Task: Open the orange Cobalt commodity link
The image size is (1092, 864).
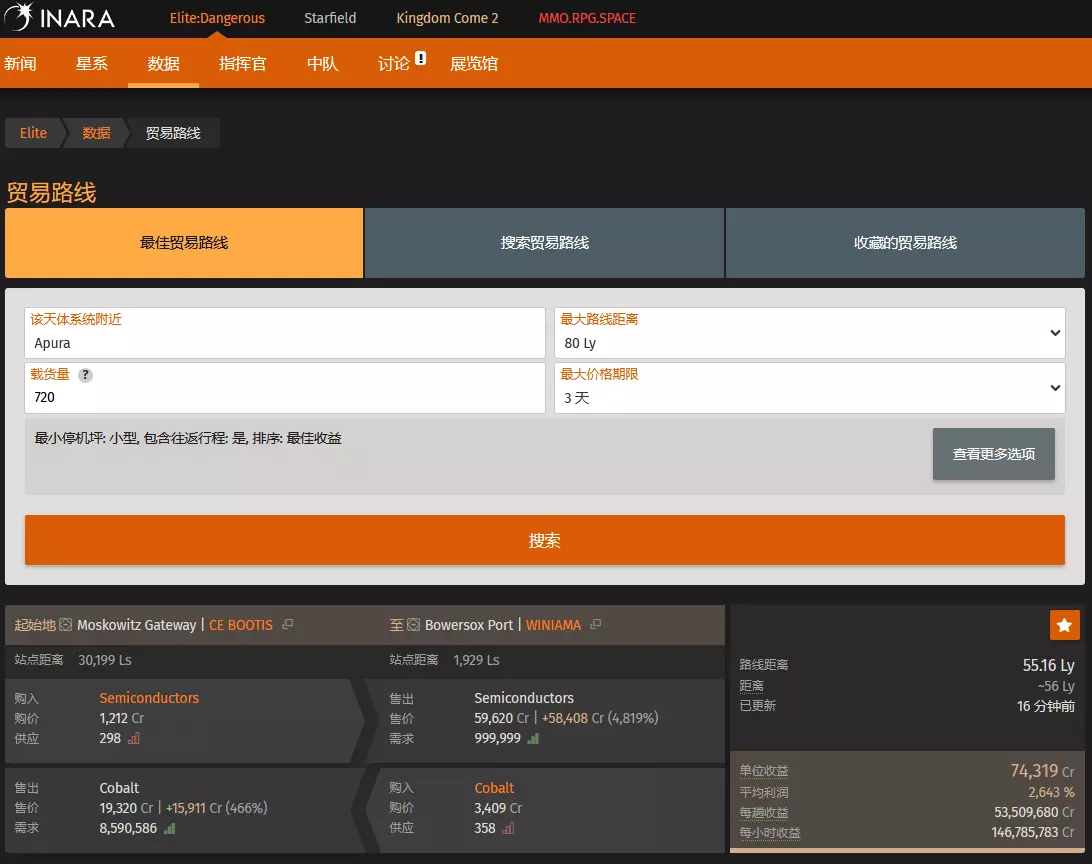Action: tap(494, 788)
